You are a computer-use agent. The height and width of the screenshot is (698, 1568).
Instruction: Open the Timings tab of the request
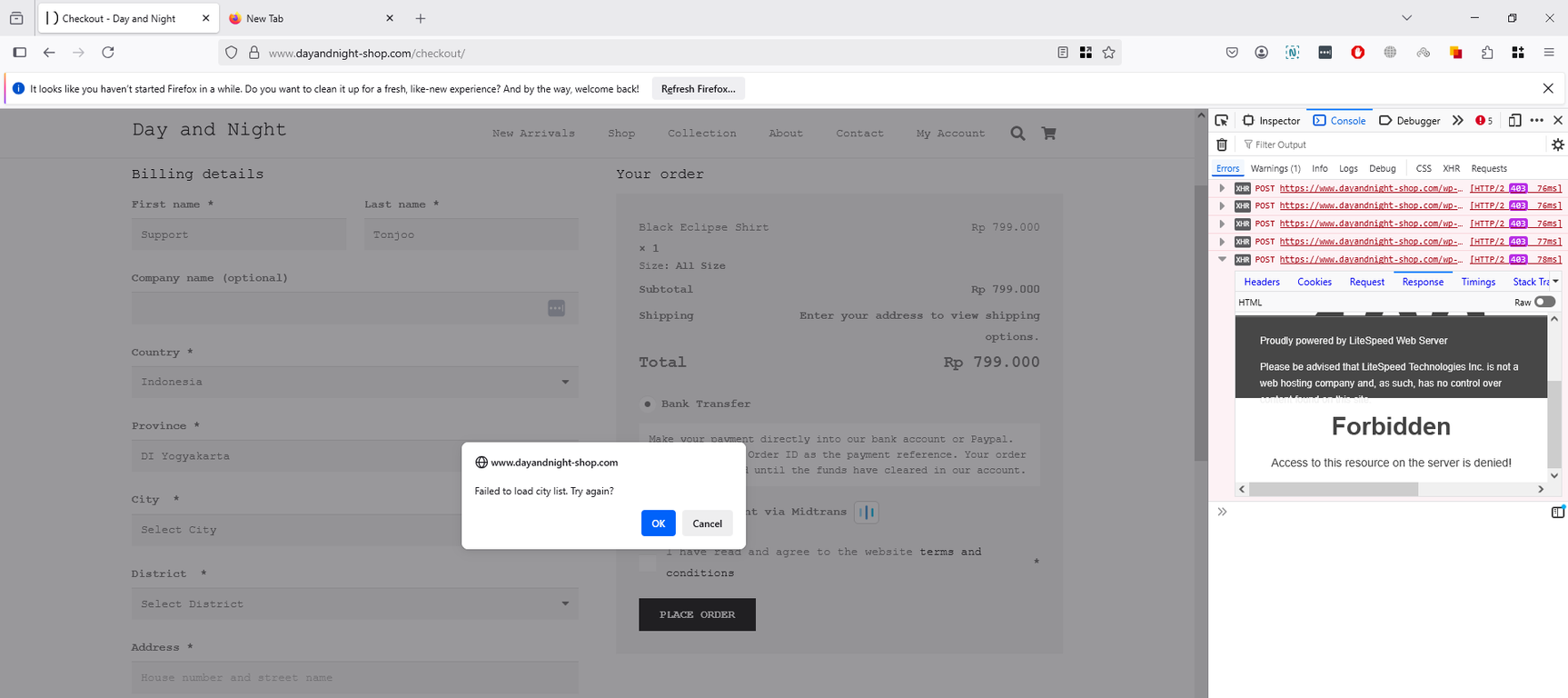click(1478, 282)
